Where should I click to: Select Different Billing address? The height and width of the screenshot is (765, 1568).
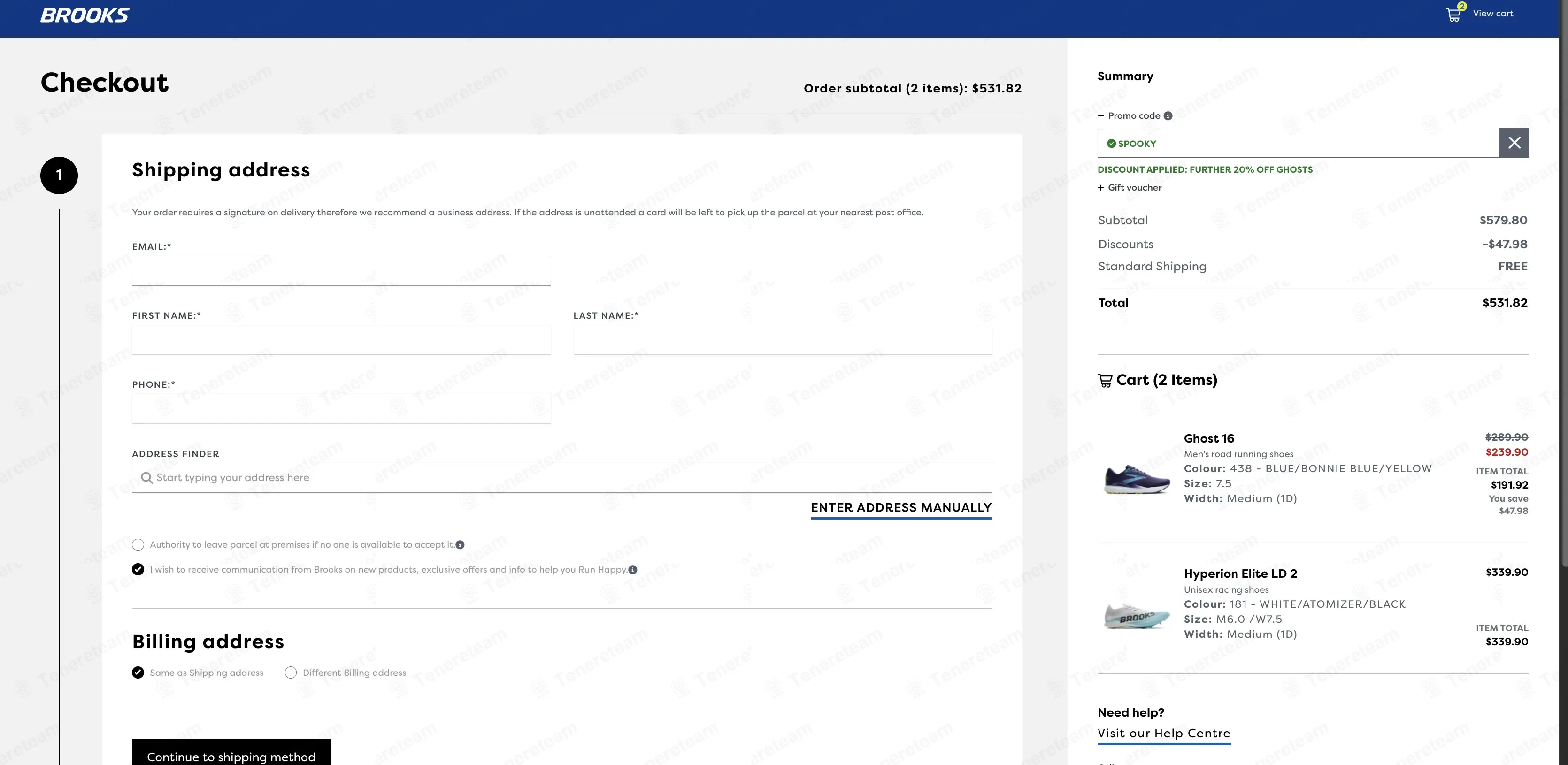291,673
